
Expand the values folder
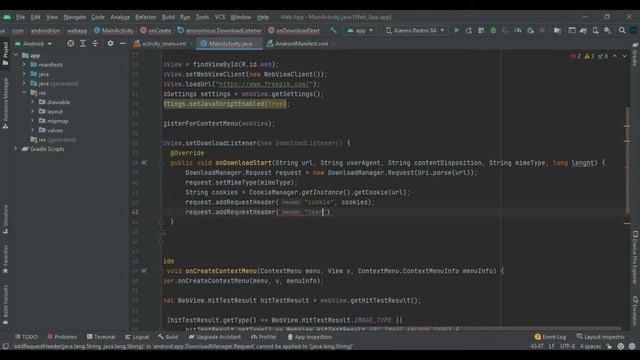coord(32,130)
